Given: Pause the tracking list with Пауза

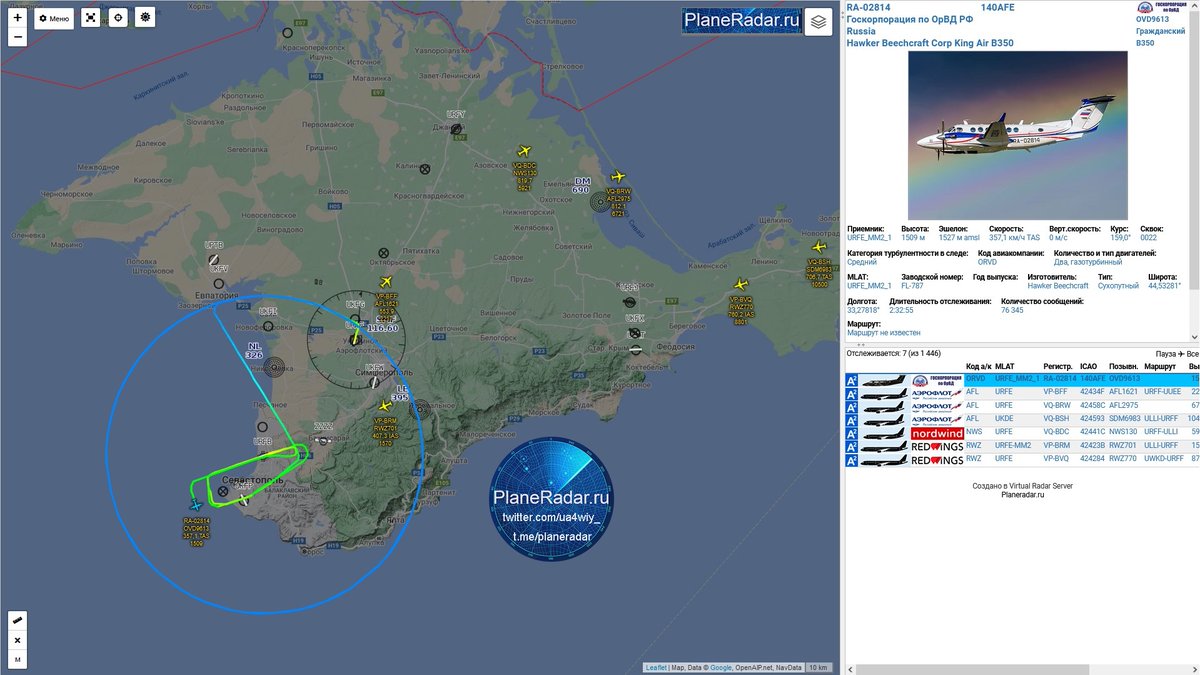Looking at the screenshot, I should coord(1165,353).
